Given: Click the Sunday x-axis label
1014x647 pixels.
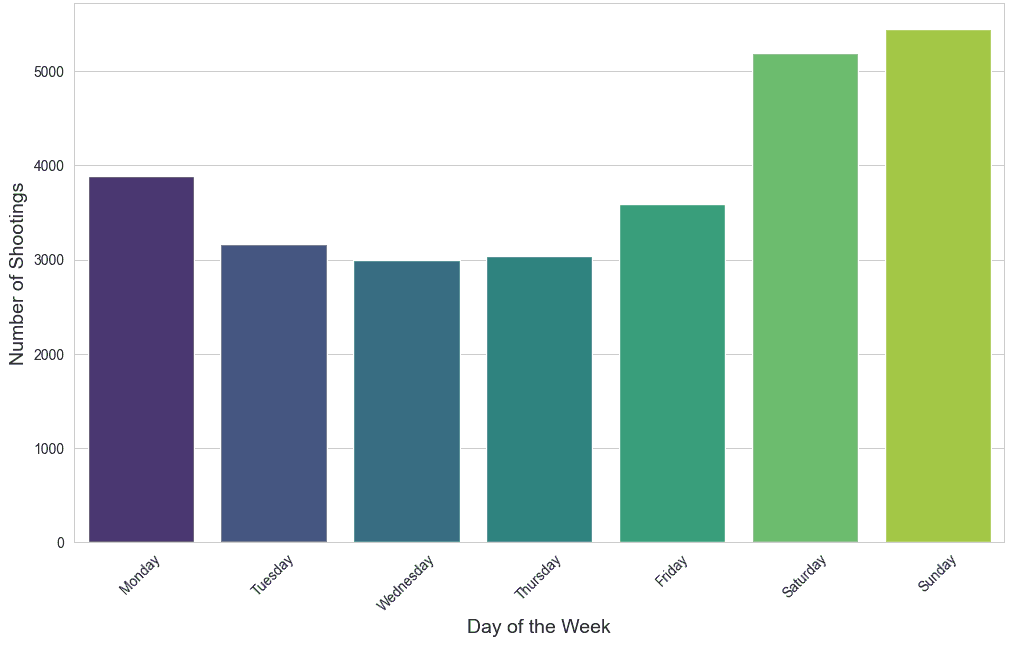Looking at the screenshot, I should pos(938,574).
